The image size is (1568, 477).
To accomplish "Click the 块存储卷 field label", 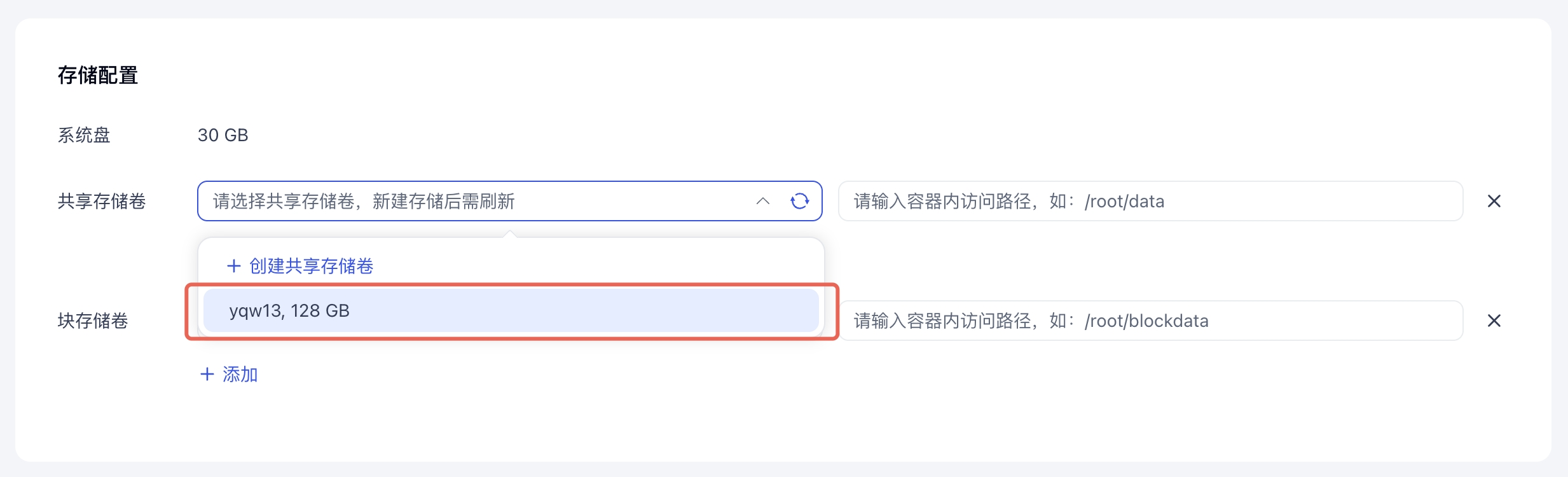I will pos(93,321).
